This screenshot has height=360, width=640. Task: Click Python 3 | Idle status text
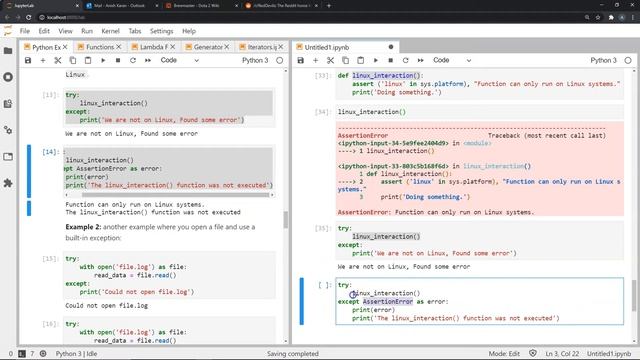point(76,353)
